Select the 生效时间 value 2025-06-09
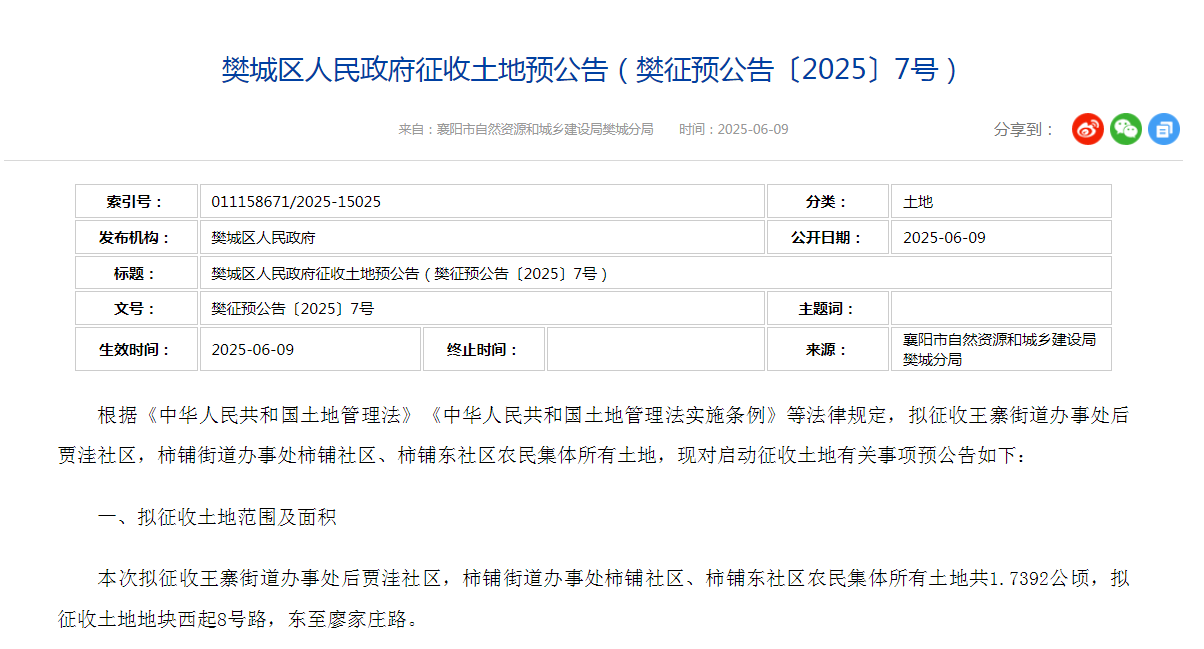This screenshot has width=1204, height=649. pos(253,350)
